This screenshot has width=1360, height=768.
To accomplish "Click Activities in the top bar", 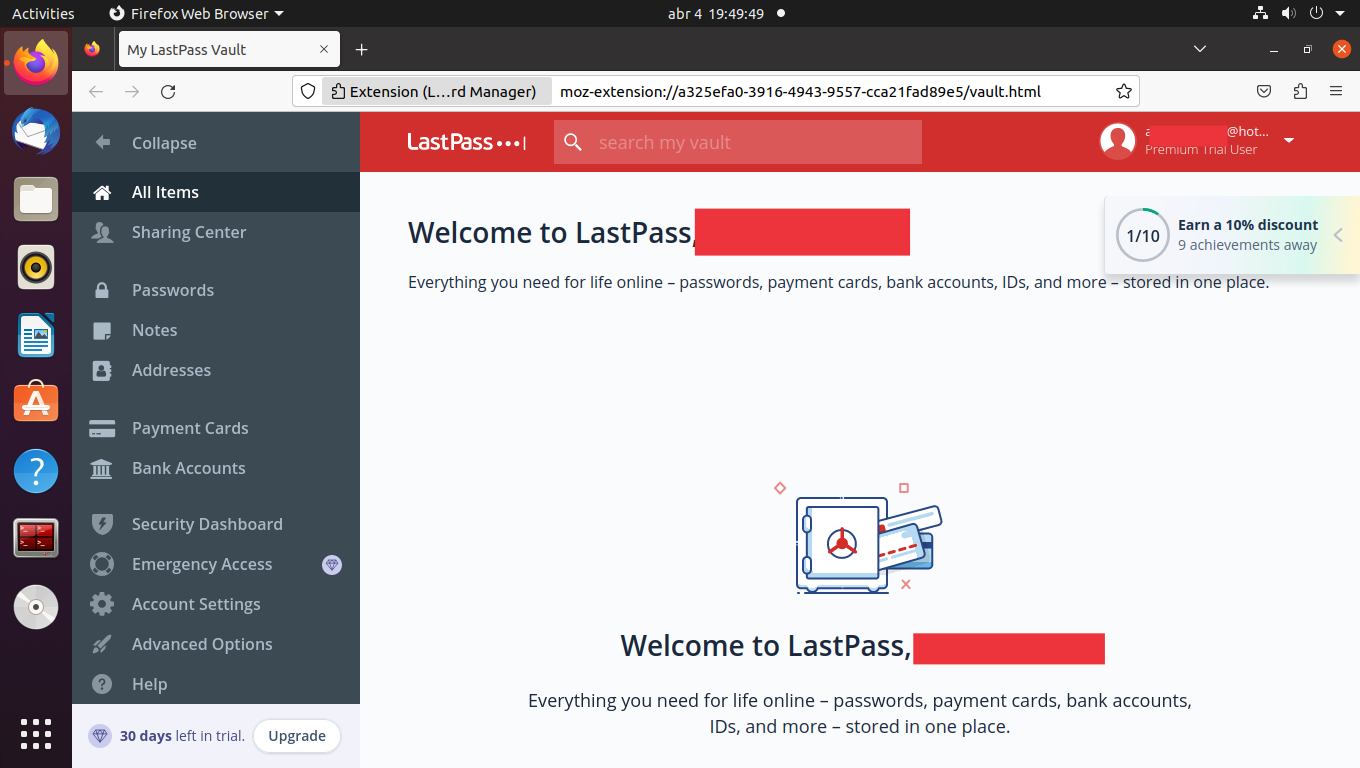I will (43, 13).
